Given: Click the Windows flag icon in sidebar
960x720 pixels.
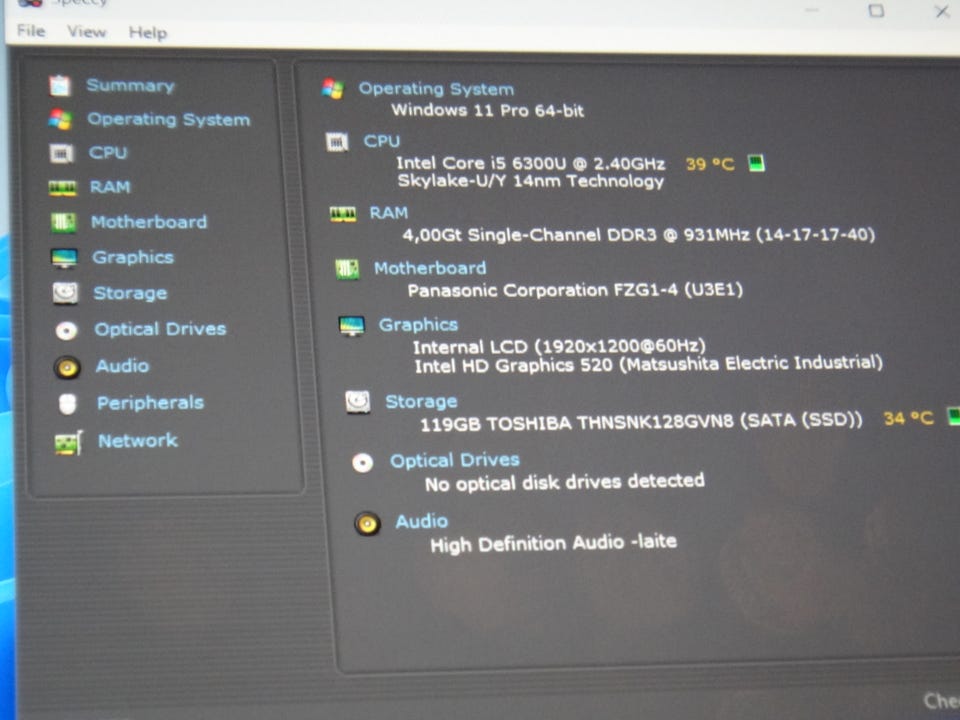Looking at the screenshot, I should click(61, 119).
